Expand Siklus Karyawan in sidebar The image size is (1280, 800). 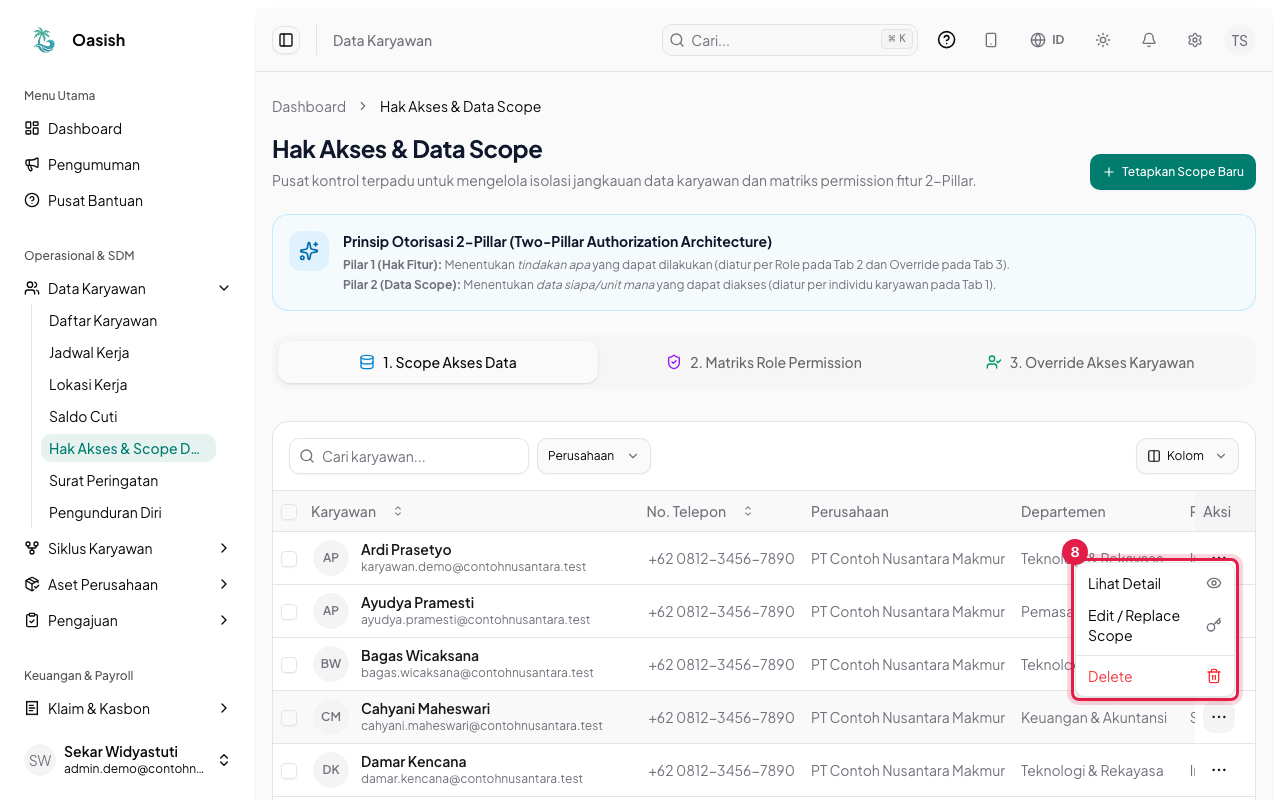pyautogui.click(x=127, y=548)
